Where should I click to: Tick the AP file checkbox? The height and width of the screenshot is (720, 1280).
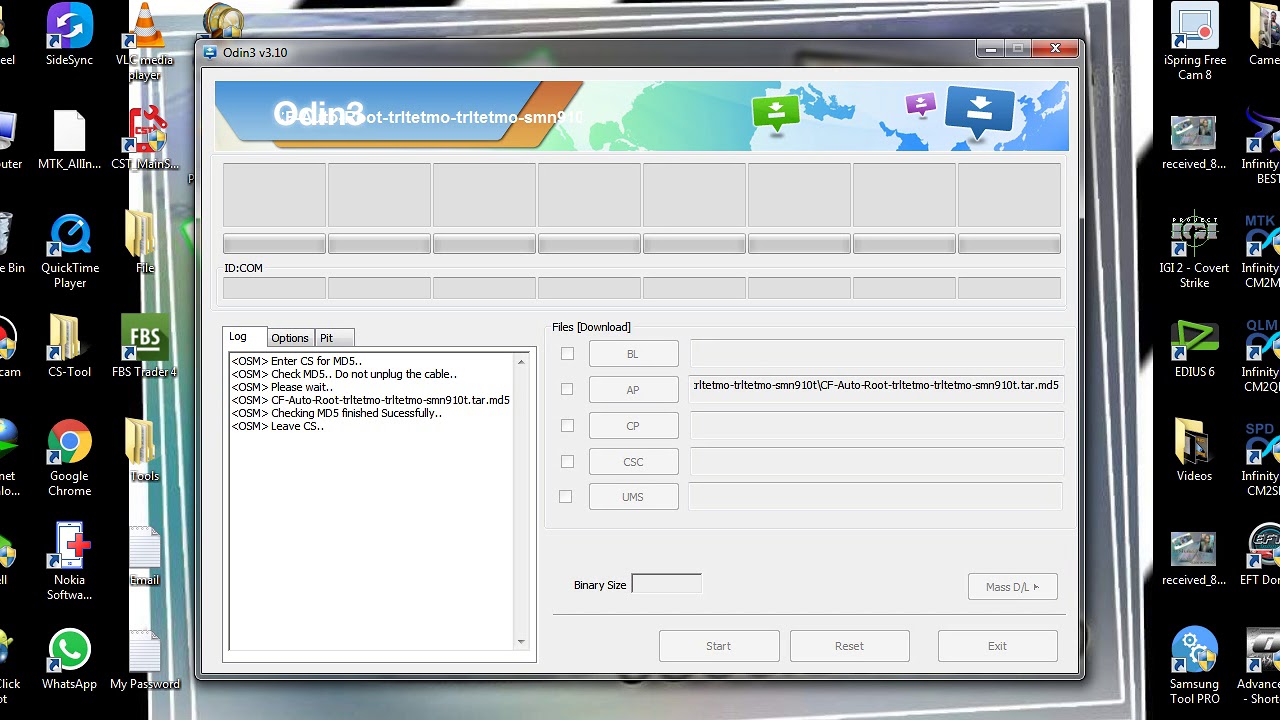(x=567, y=389)
